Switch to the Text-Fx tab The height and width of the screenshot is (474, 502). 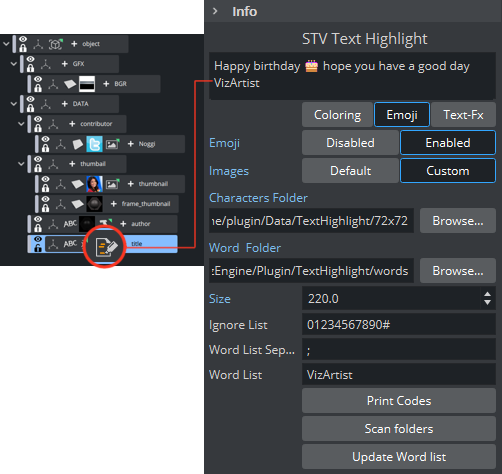(x=463, y=115)
